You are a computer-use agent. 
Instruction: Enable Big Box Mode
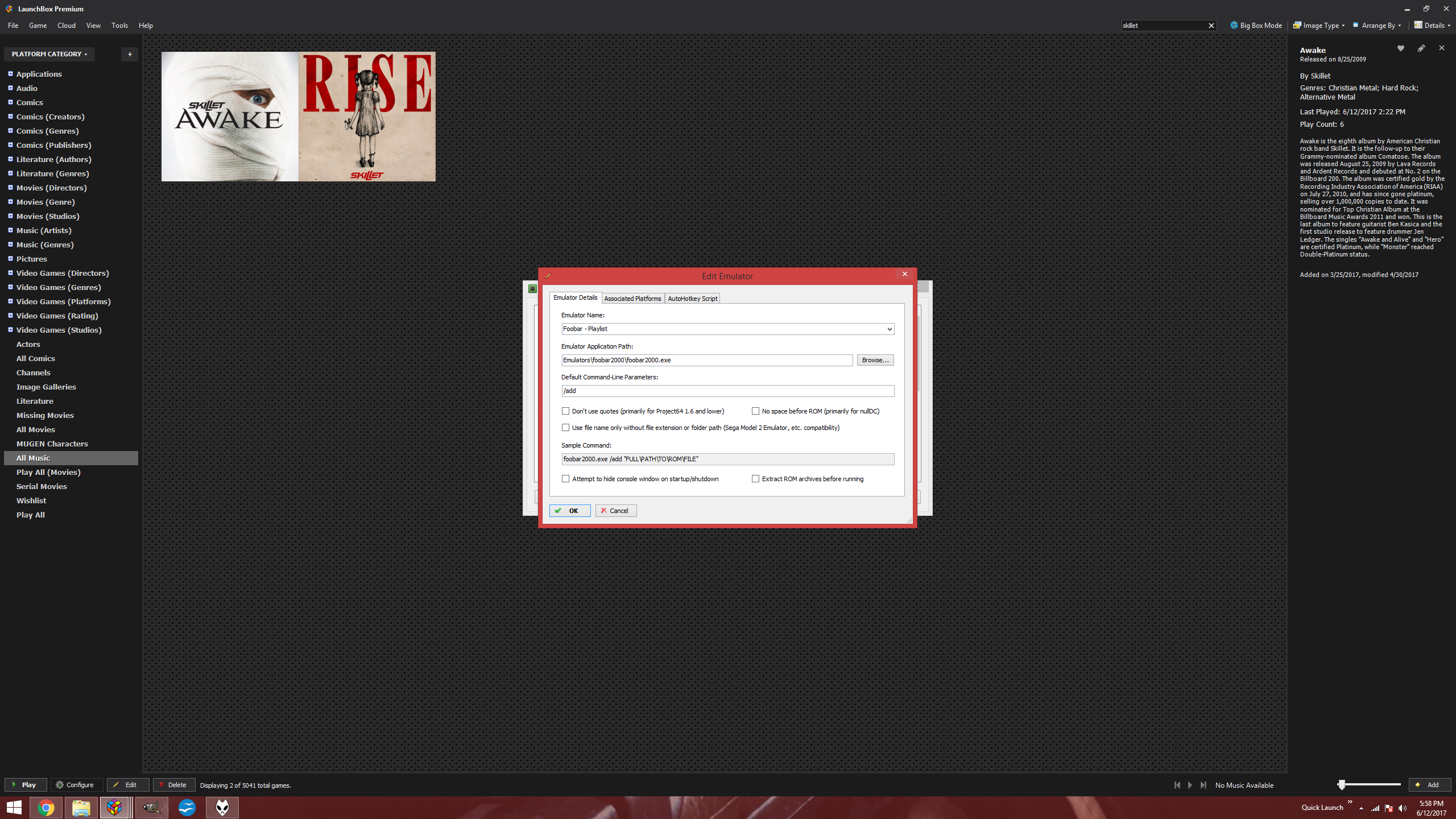click(x=1256, y=26)
